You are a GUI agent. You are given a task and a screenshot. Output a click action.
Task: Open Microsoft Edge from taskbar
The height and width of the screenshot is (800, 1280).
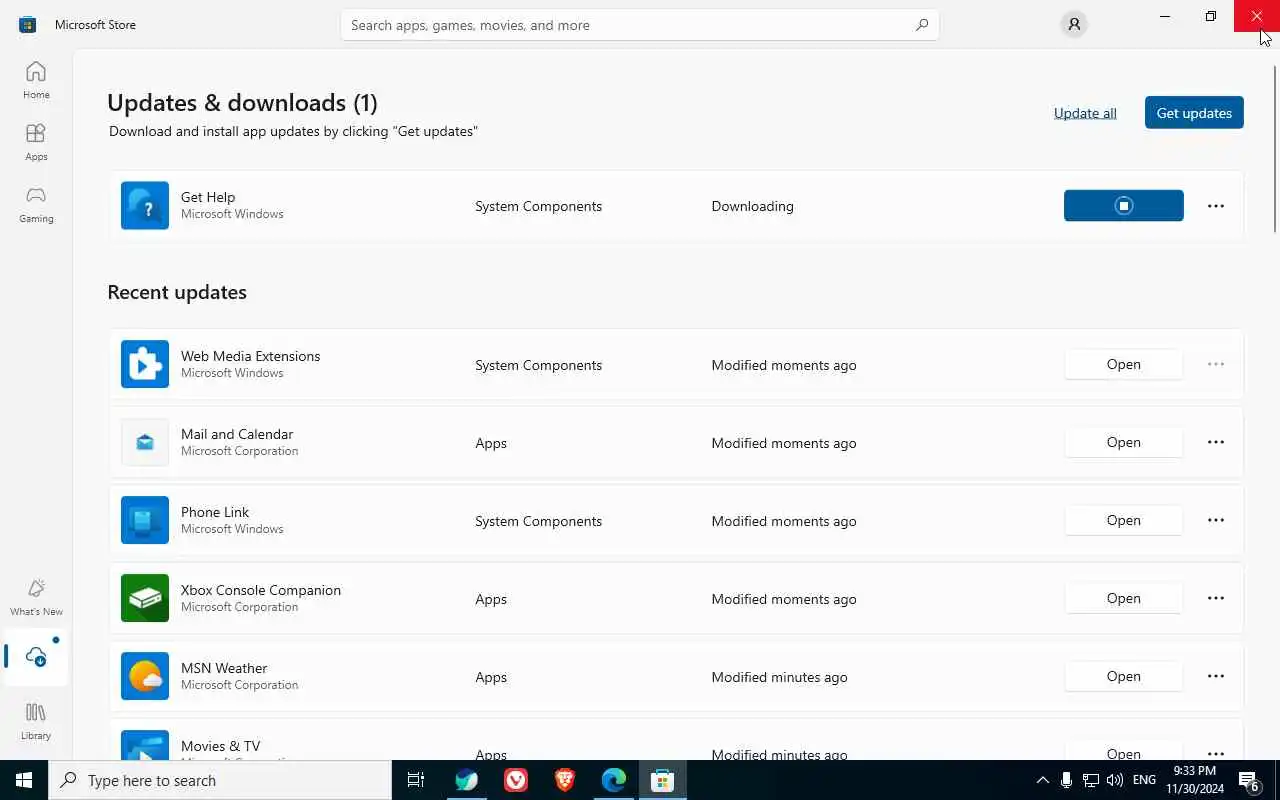coord(614,780)
